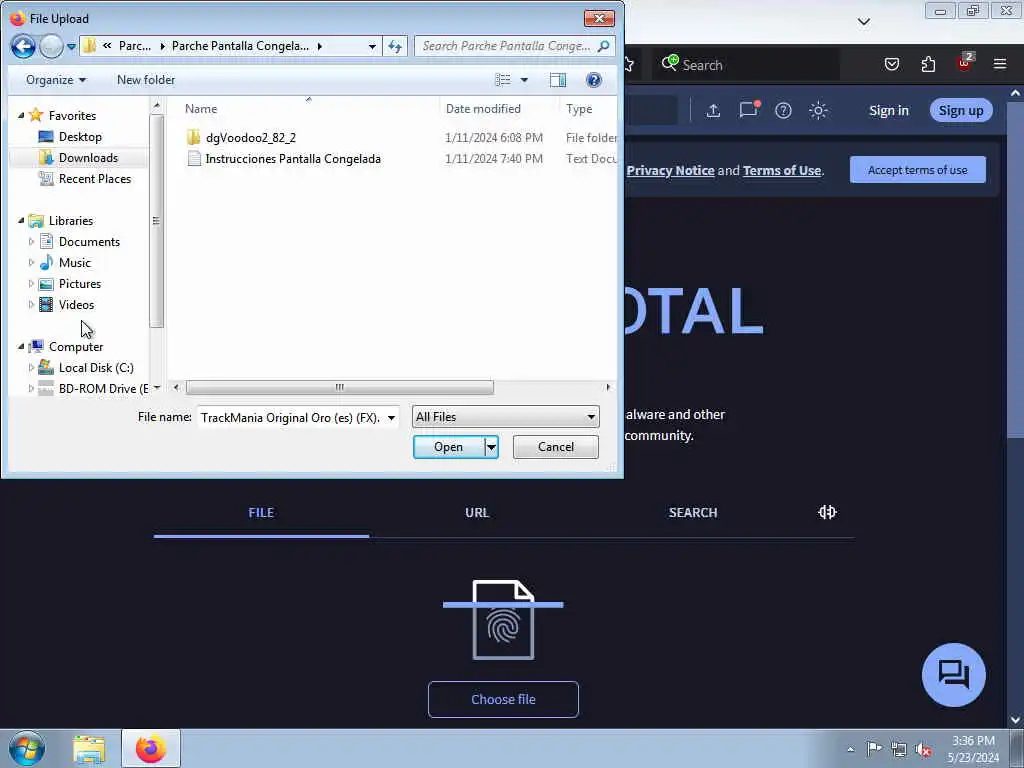Open Pocket icon in Firefox toolbar
This screenshot has height=768, width=1024.
point(891,64)
